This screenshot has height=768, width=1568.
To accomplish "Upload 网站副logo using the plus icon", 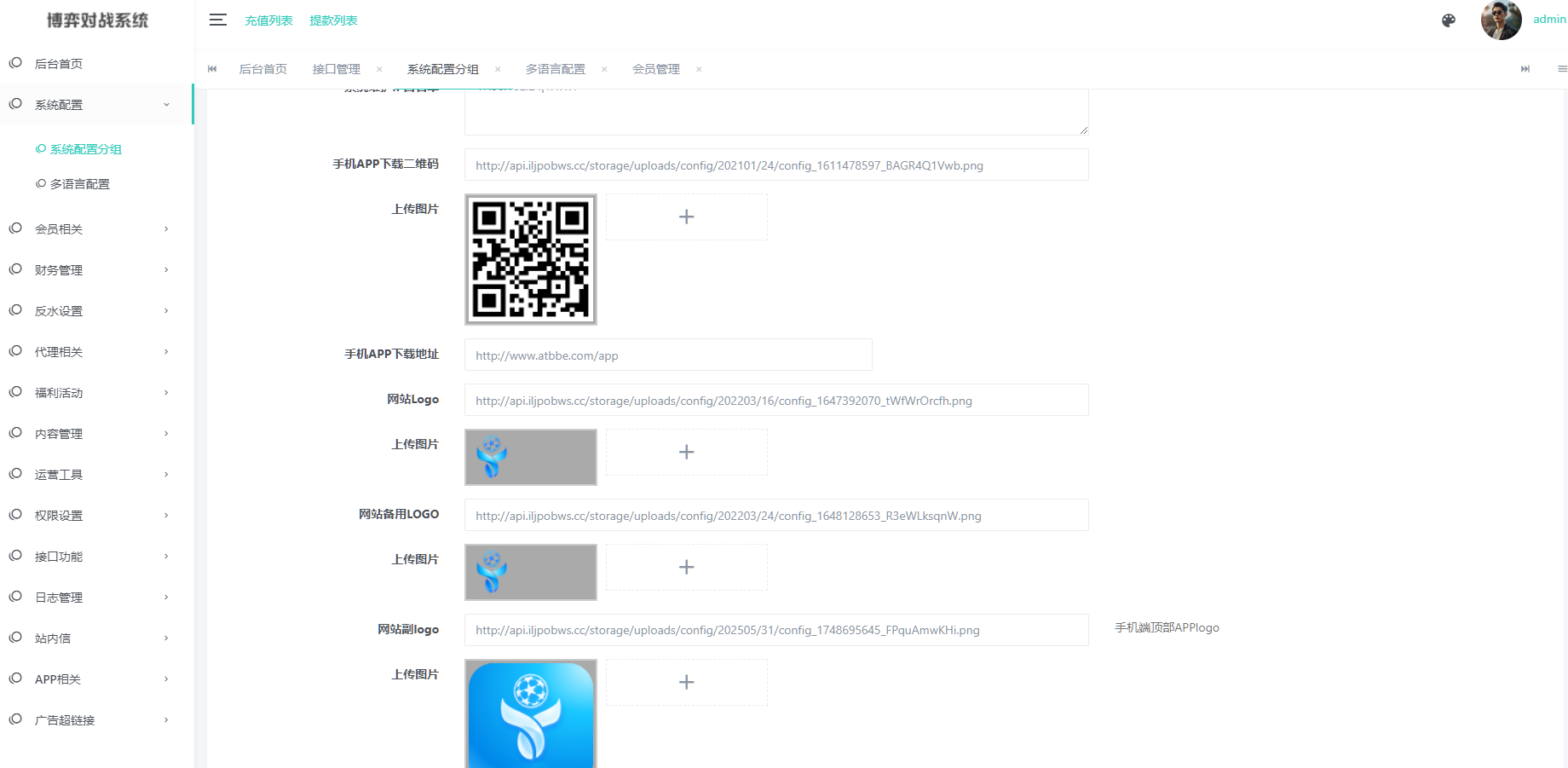I will click(686, 682).
